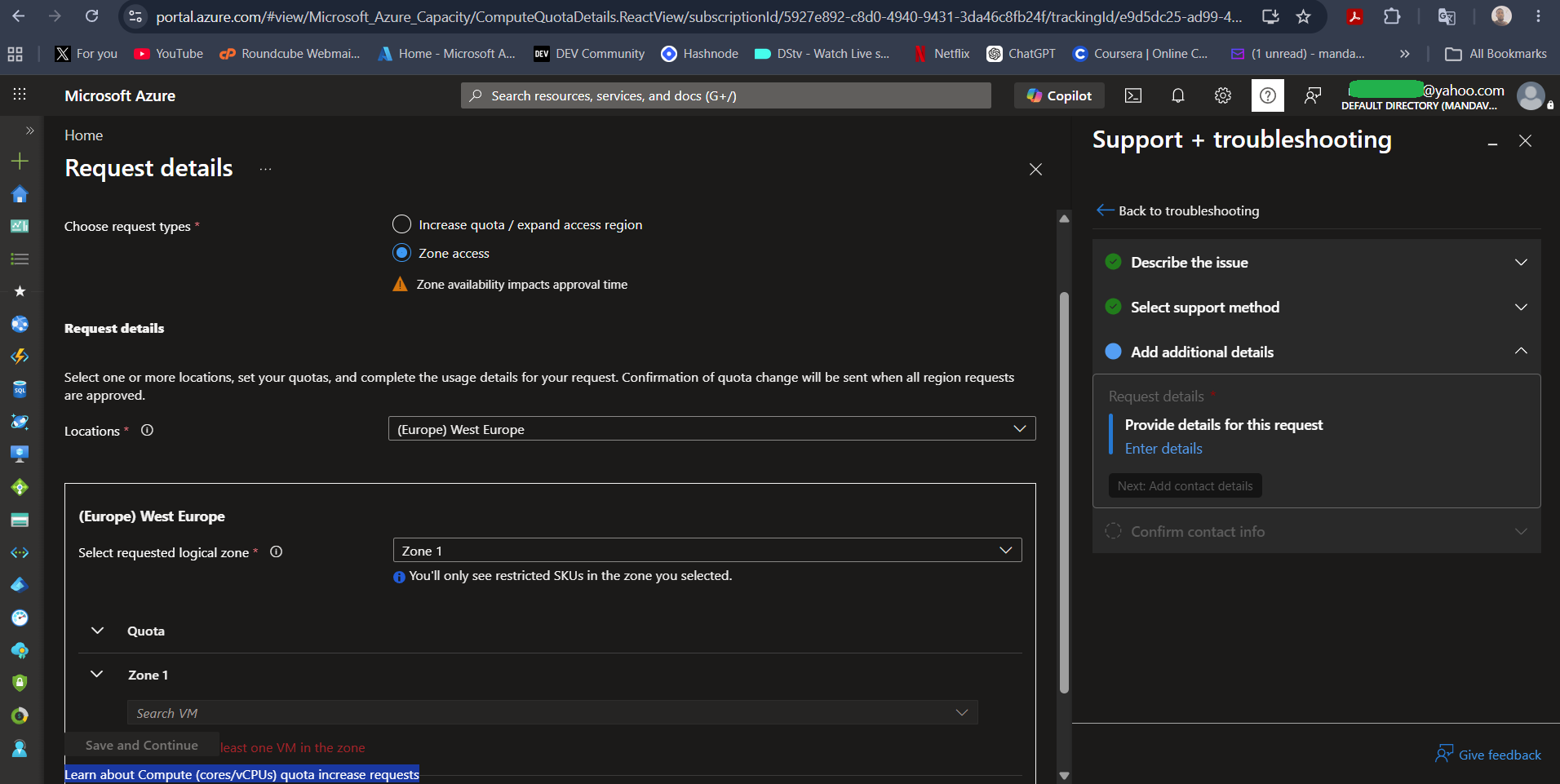Screen dimensions: 1560x784
Task: Launch Copilot in Azure header
Action: [1059, 95]
